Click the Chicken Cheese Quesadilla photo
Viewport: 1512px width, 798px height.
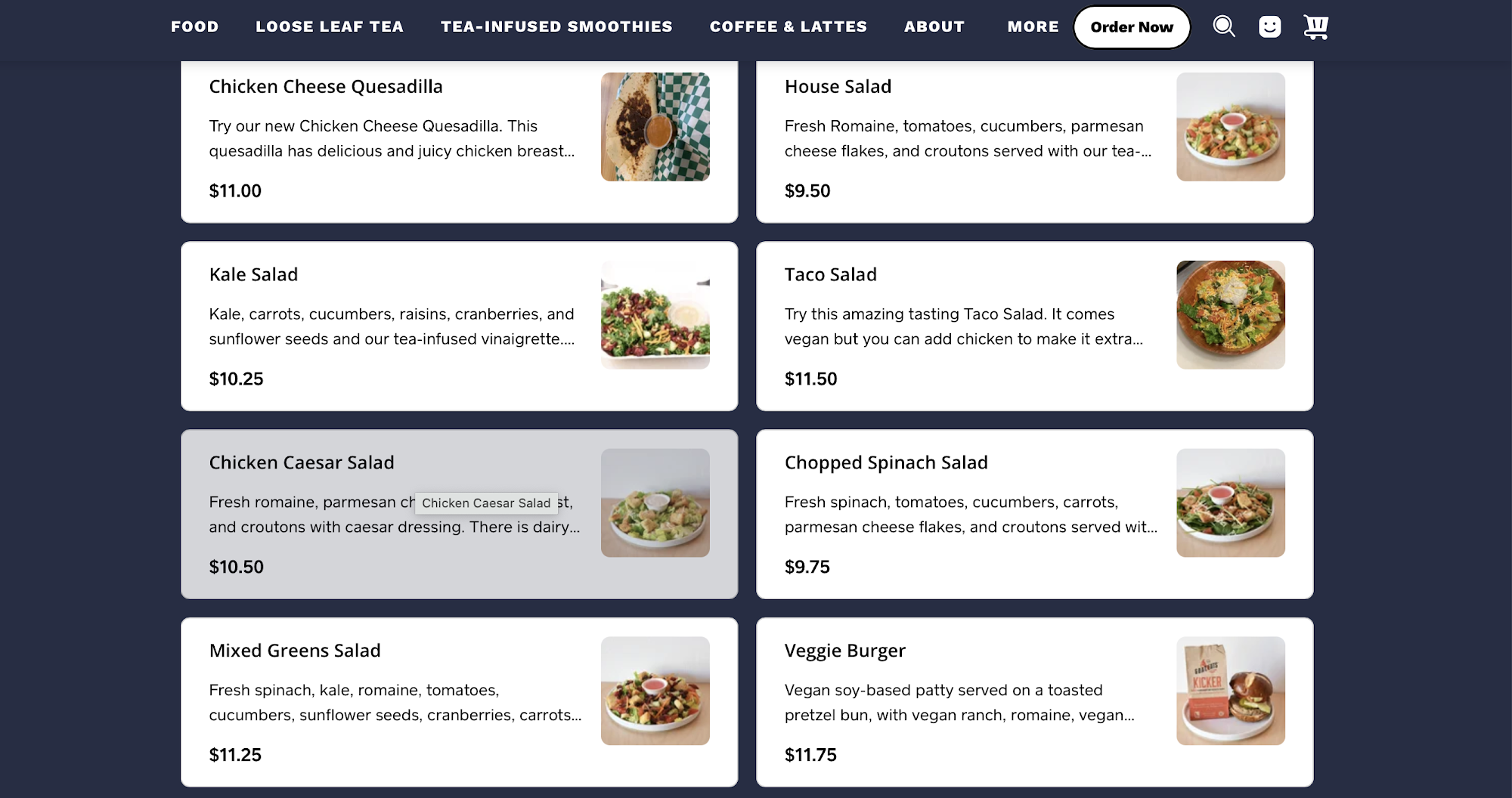655,127
